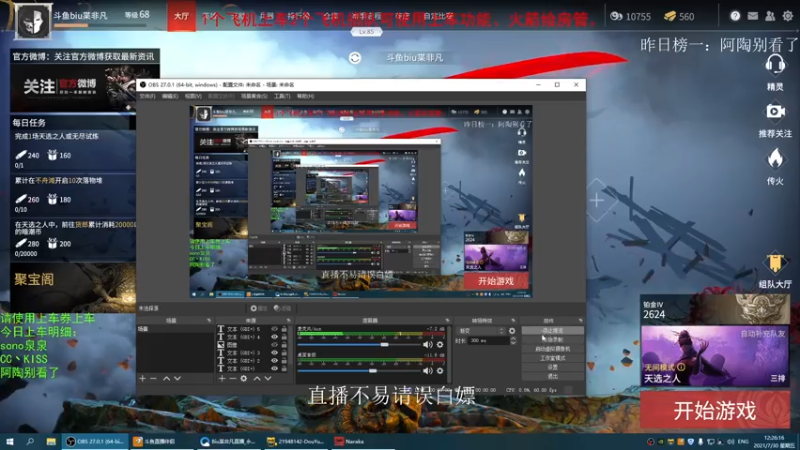Open the scene transition dropdown
Image resolution: width=800 pixels, height=450 pixels.
click(481, 331)
